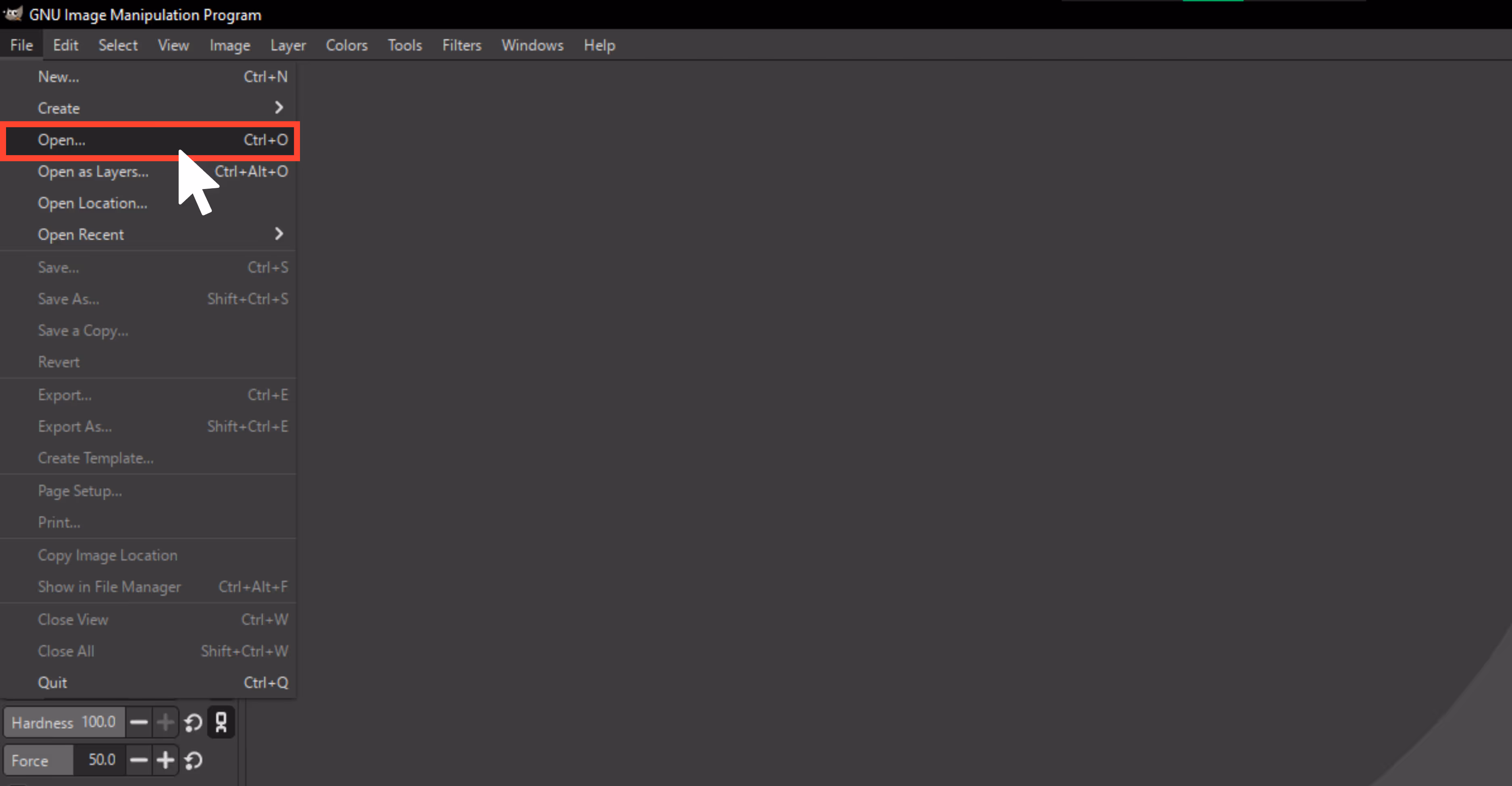Open the Colors menu
This screenshot has width=1512, height=786.
click(x=346, y=45)
